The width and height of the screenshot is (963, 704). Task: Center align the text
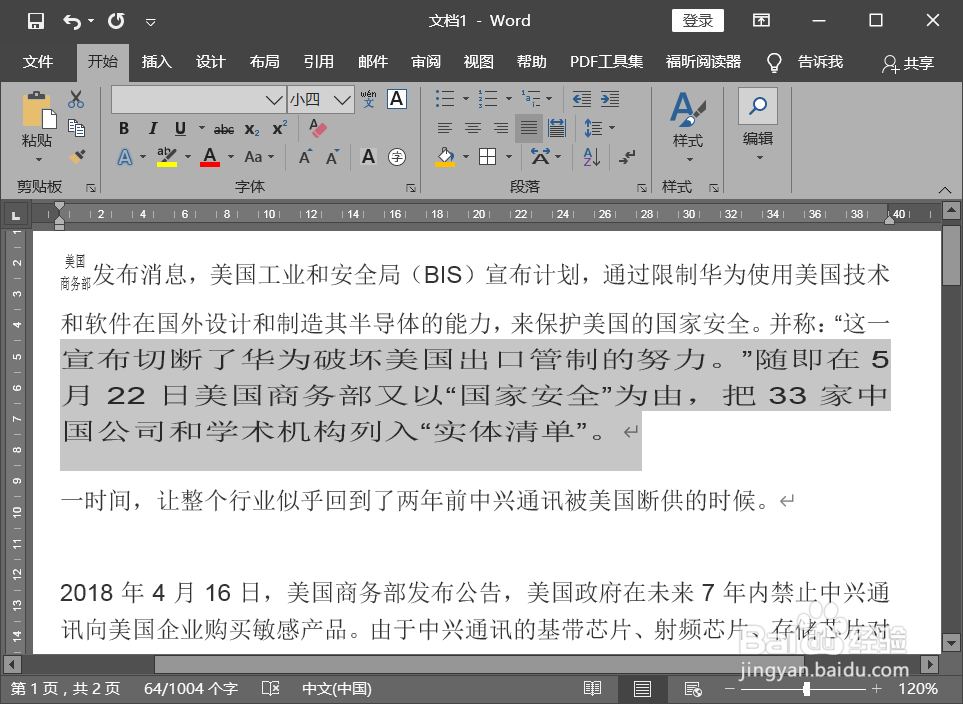(473, 128)
